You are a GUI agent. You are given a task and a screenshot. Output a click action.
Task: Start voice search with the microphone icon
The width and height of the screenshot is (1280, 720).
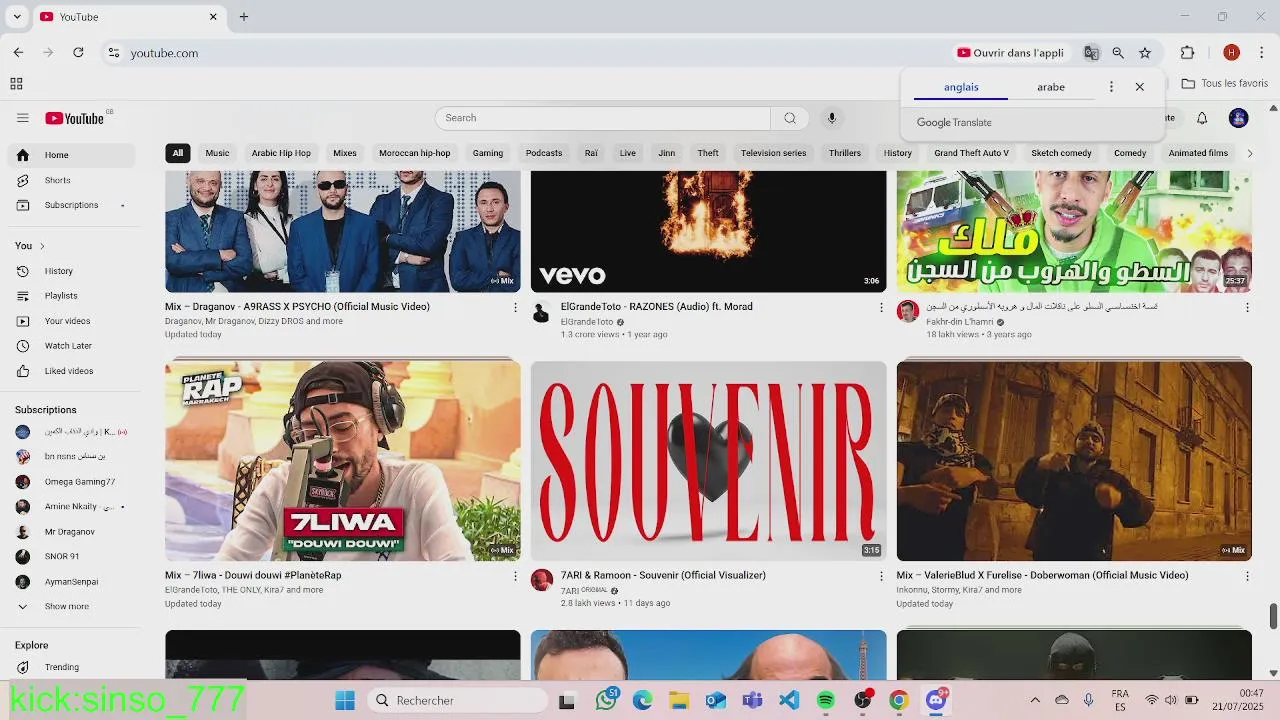tap(831, 118)
